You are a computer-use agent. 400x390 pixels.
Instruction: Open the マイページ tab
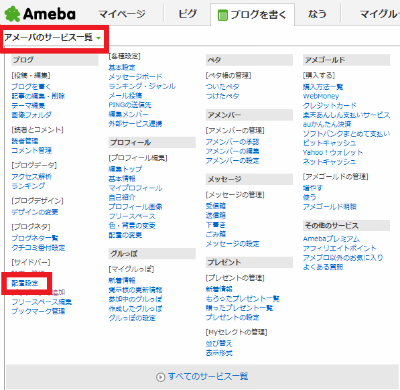pyautogui.click(x=122, y=14)
